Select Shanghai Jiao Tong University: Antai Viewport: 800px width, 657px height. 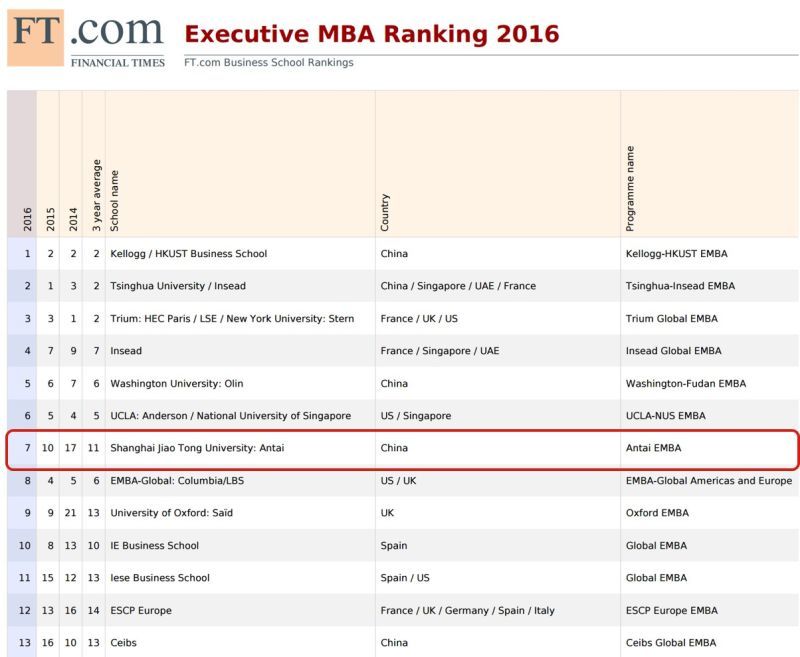pyautogui.click(x=197, y=448)
